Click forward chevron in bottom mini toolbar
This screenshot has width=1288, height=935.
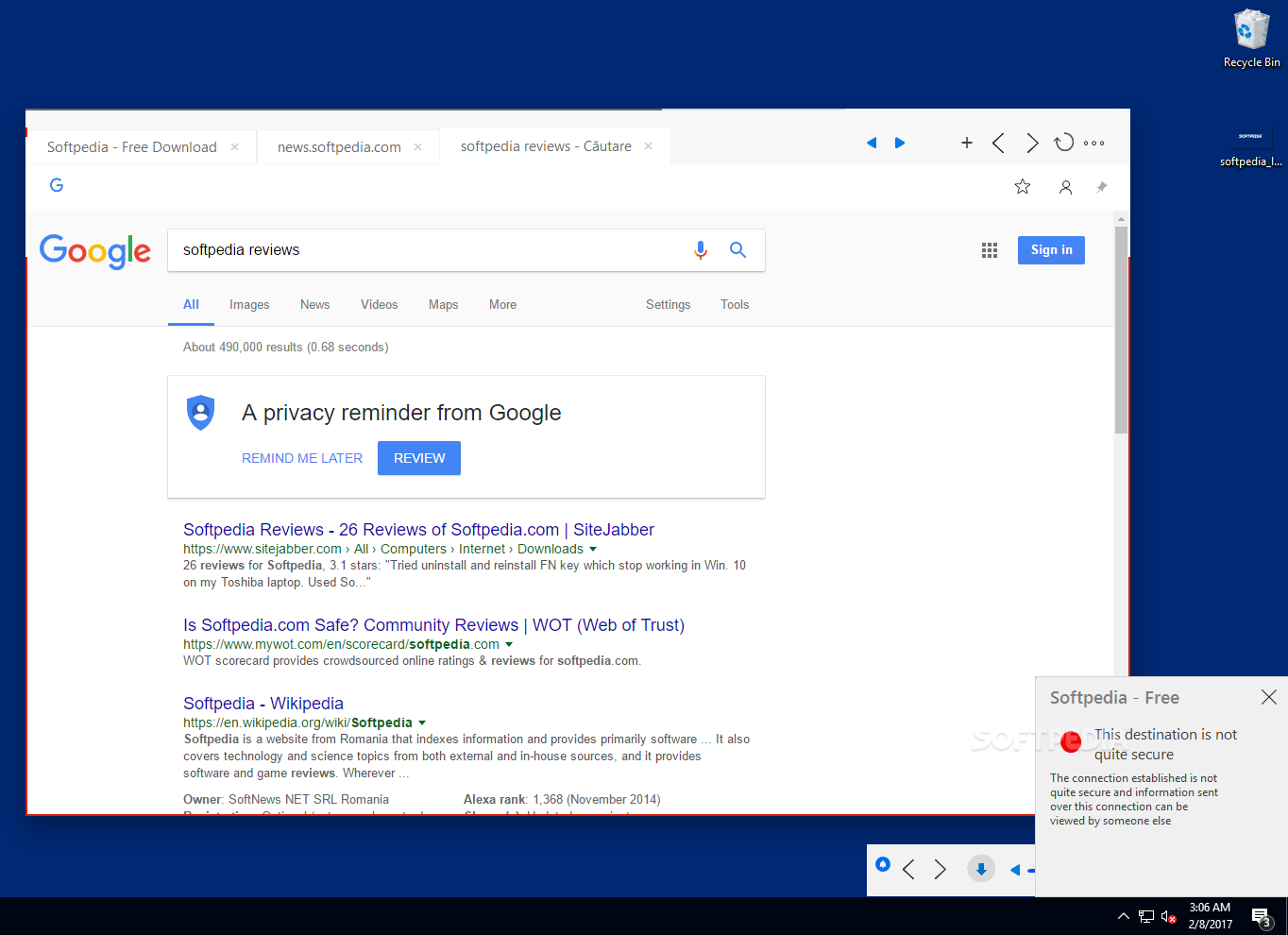pos(940,869)
